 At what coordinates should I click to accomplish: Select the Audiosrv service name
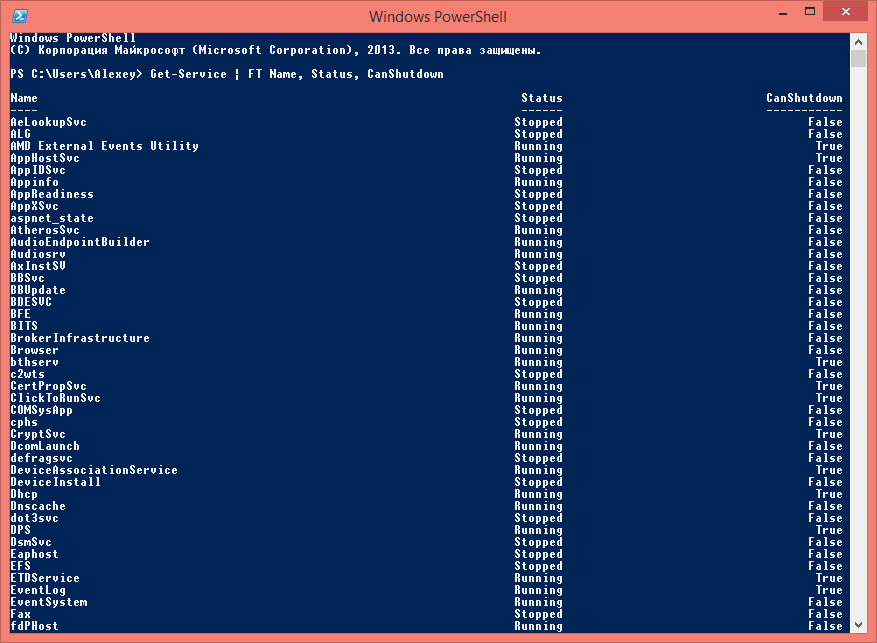pos(38,254)
